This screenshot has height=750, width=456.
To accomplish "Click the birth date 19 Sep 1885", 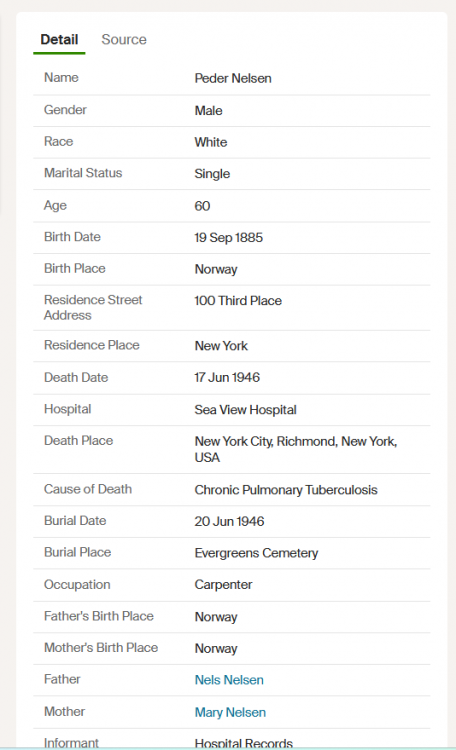I will [229, 238].
